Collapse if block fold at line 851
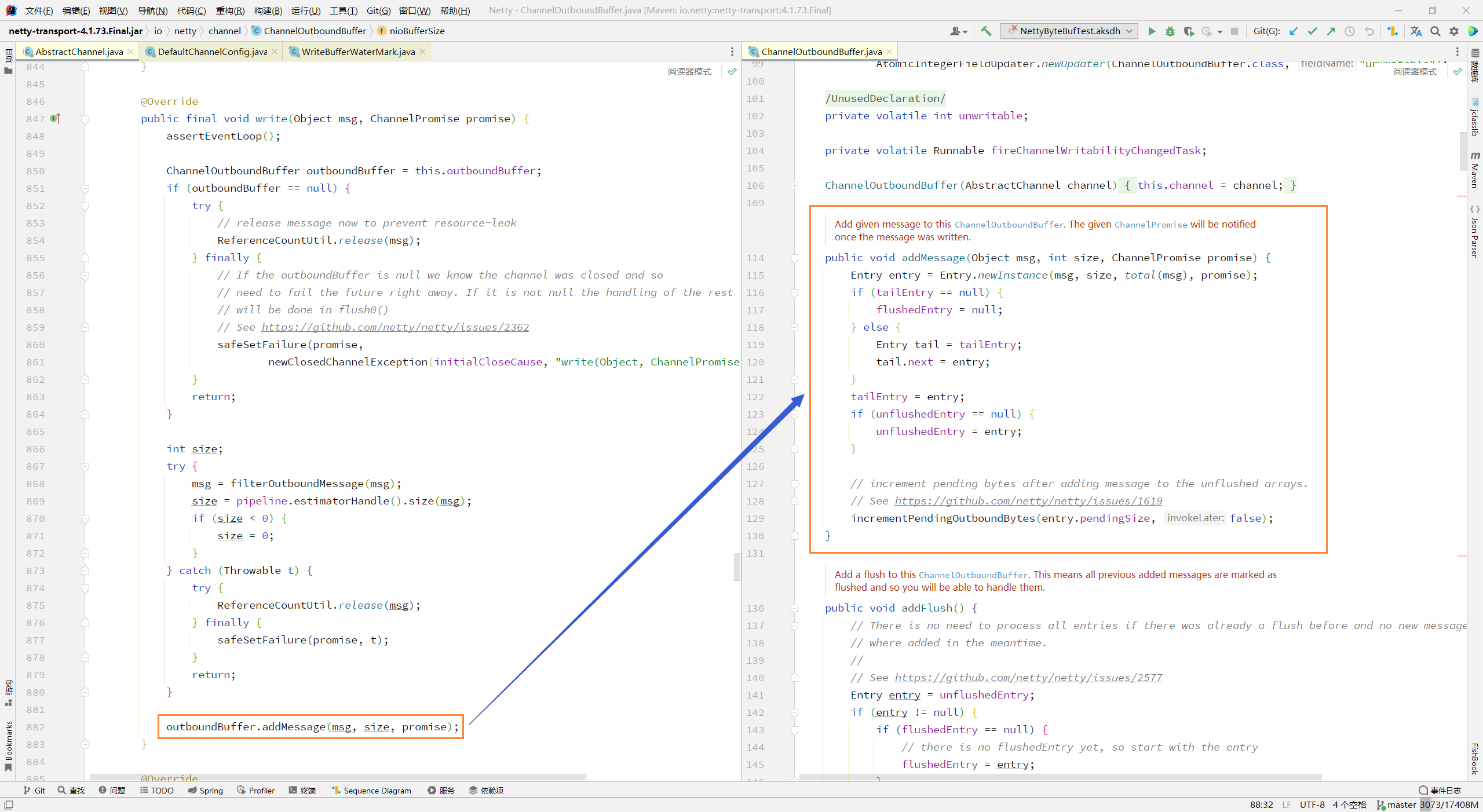The width and height of the screenshot is (1483, 812). pos(85,188)
